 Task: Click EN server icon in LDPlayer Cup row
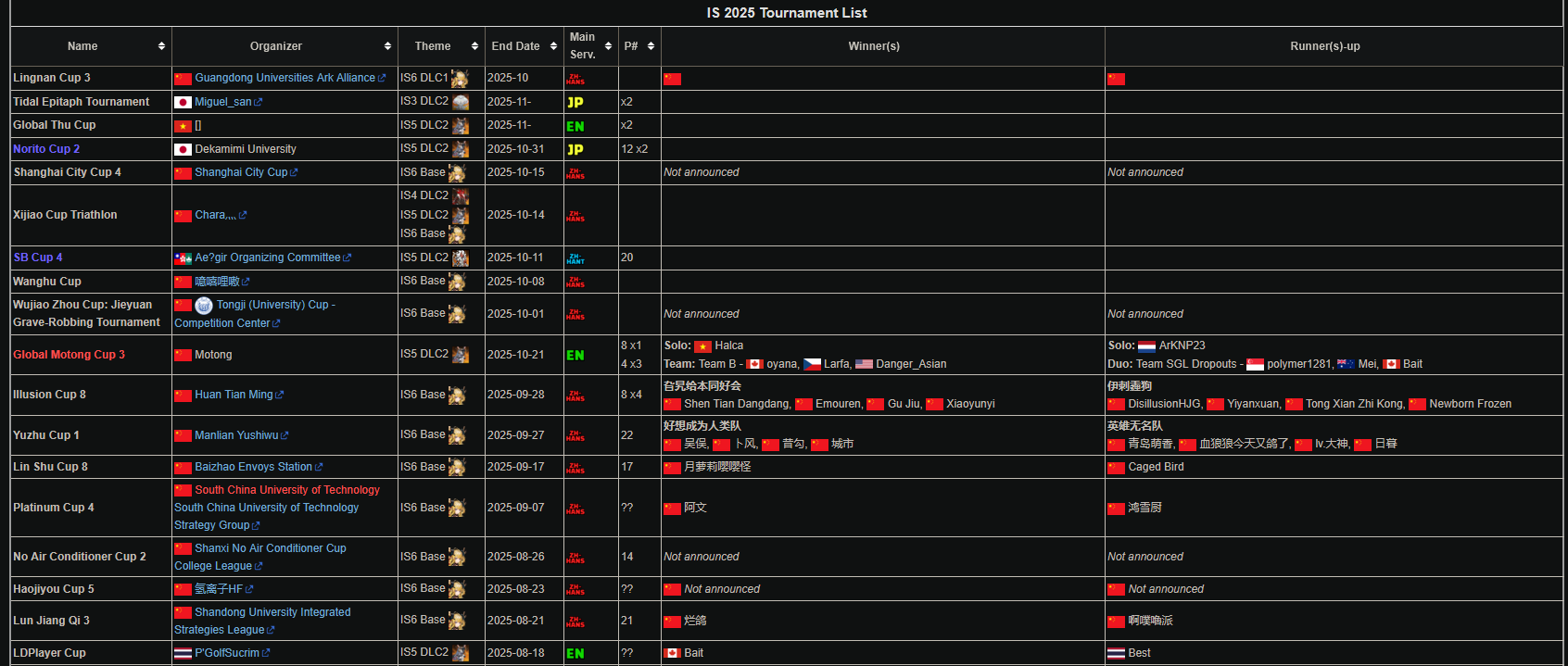pyautogui.click(x=575, y=653)
